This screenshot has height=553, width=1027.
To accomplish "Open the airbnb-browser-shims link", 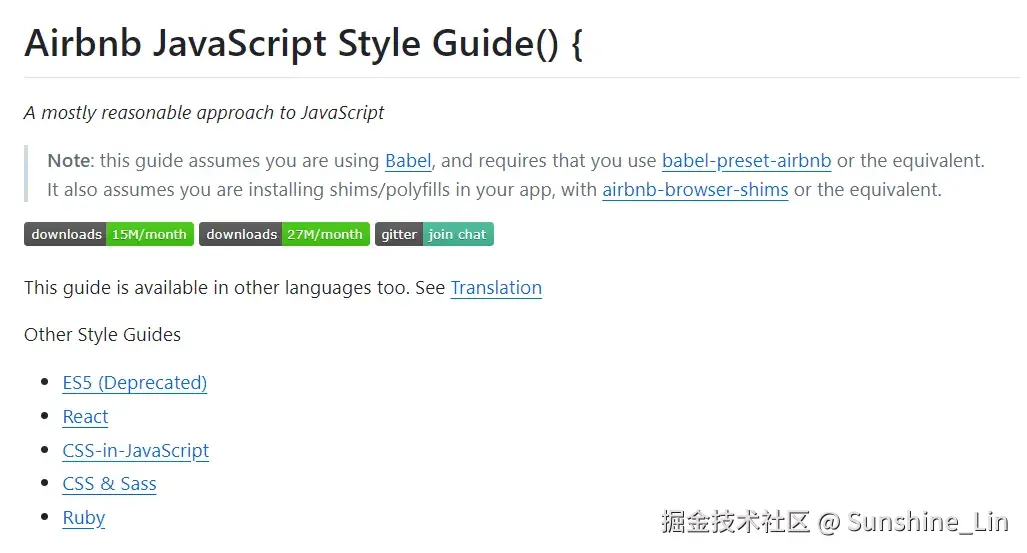I will 695,189.
